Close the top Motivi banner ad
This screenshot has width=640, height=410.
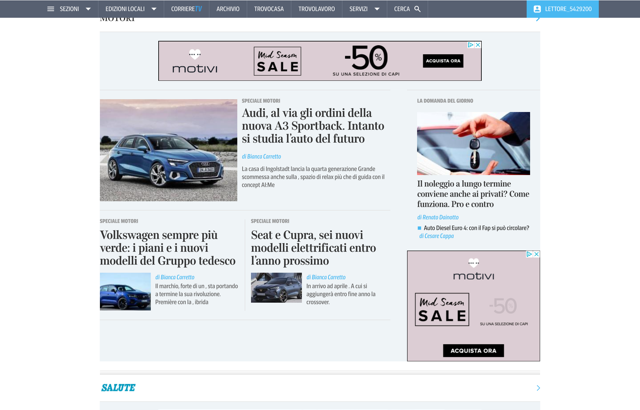[x=478, y=45]
